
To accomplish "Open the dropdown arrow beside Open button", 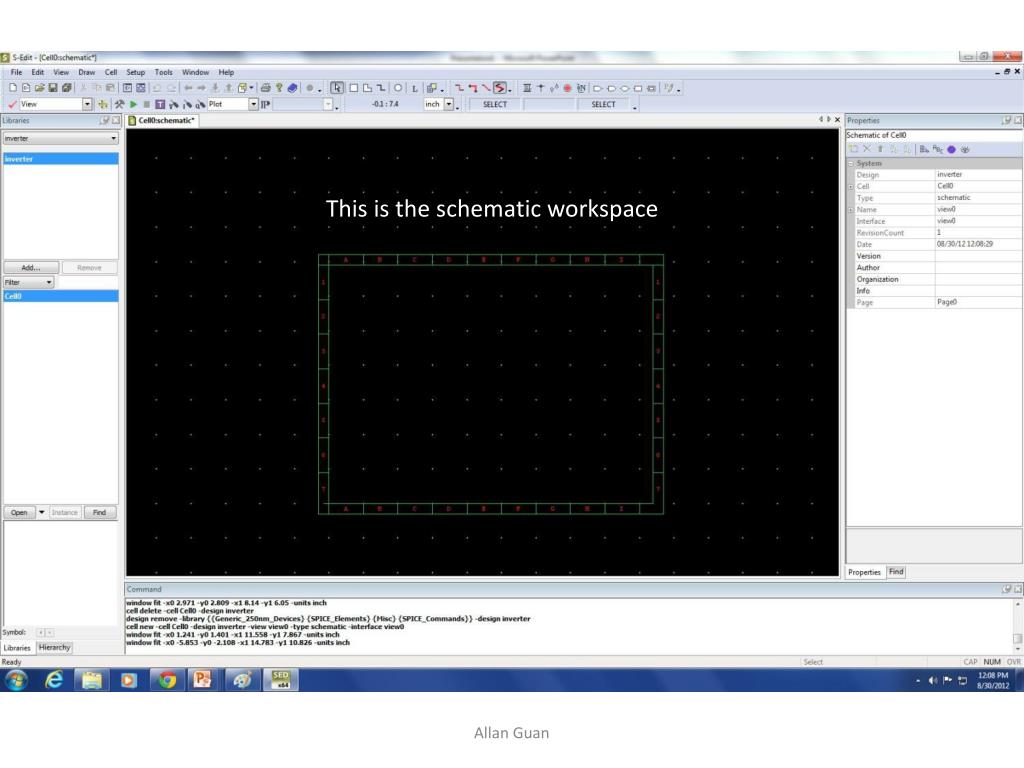I will pos(42,513).
